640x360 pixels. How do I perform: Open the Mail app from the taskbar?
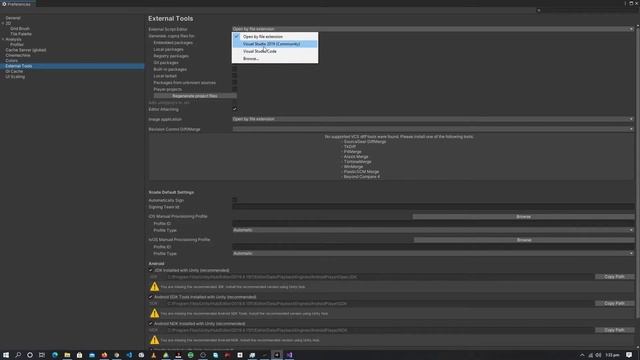[x=92, y=355]
